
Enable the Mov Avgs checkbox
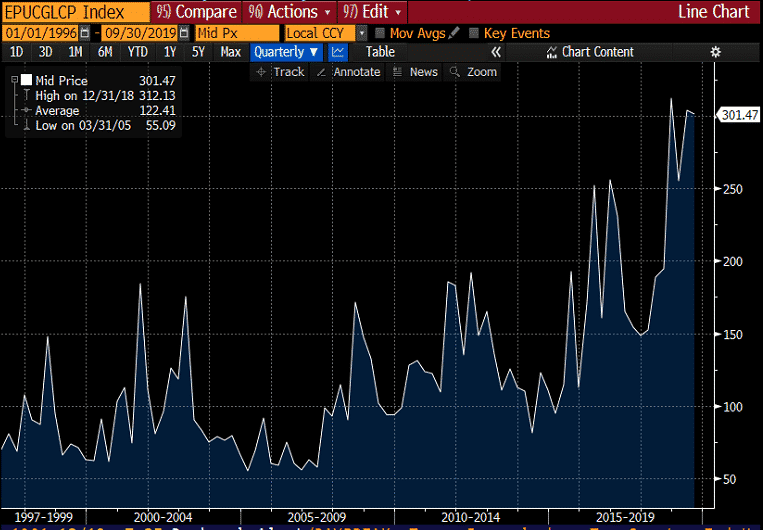point(380,33)
